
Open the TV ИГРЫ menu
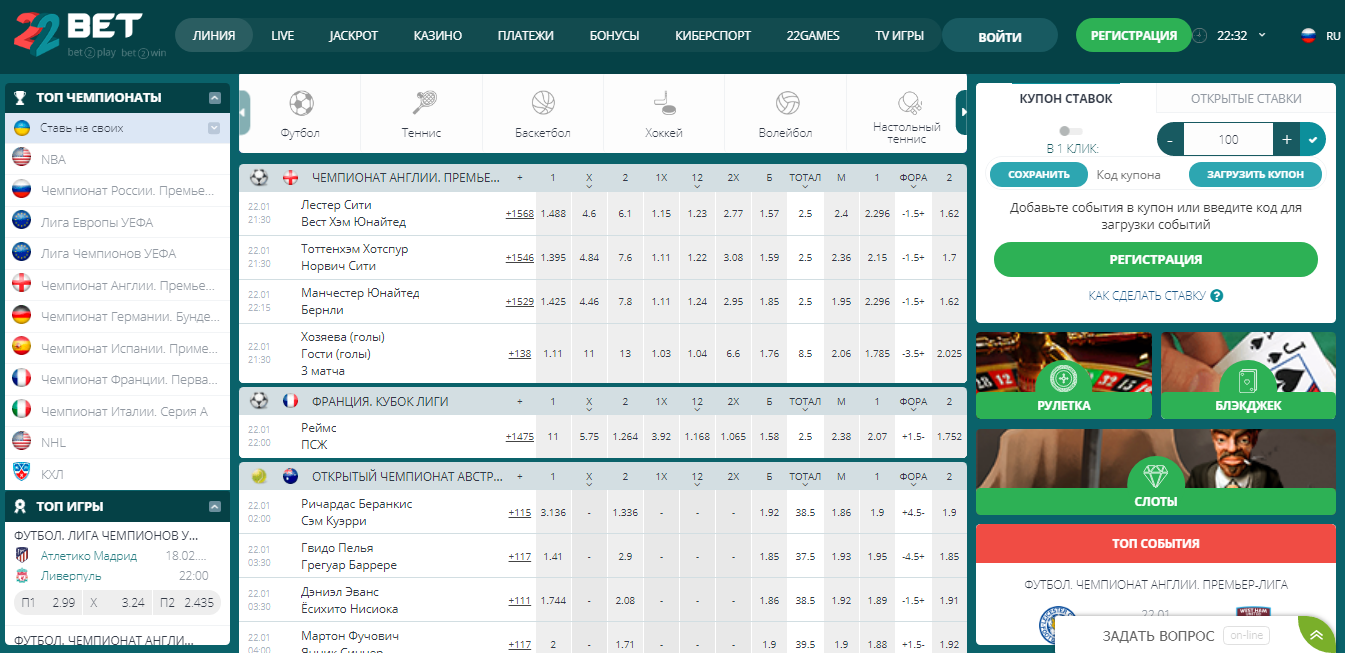[x=899, y=35]
